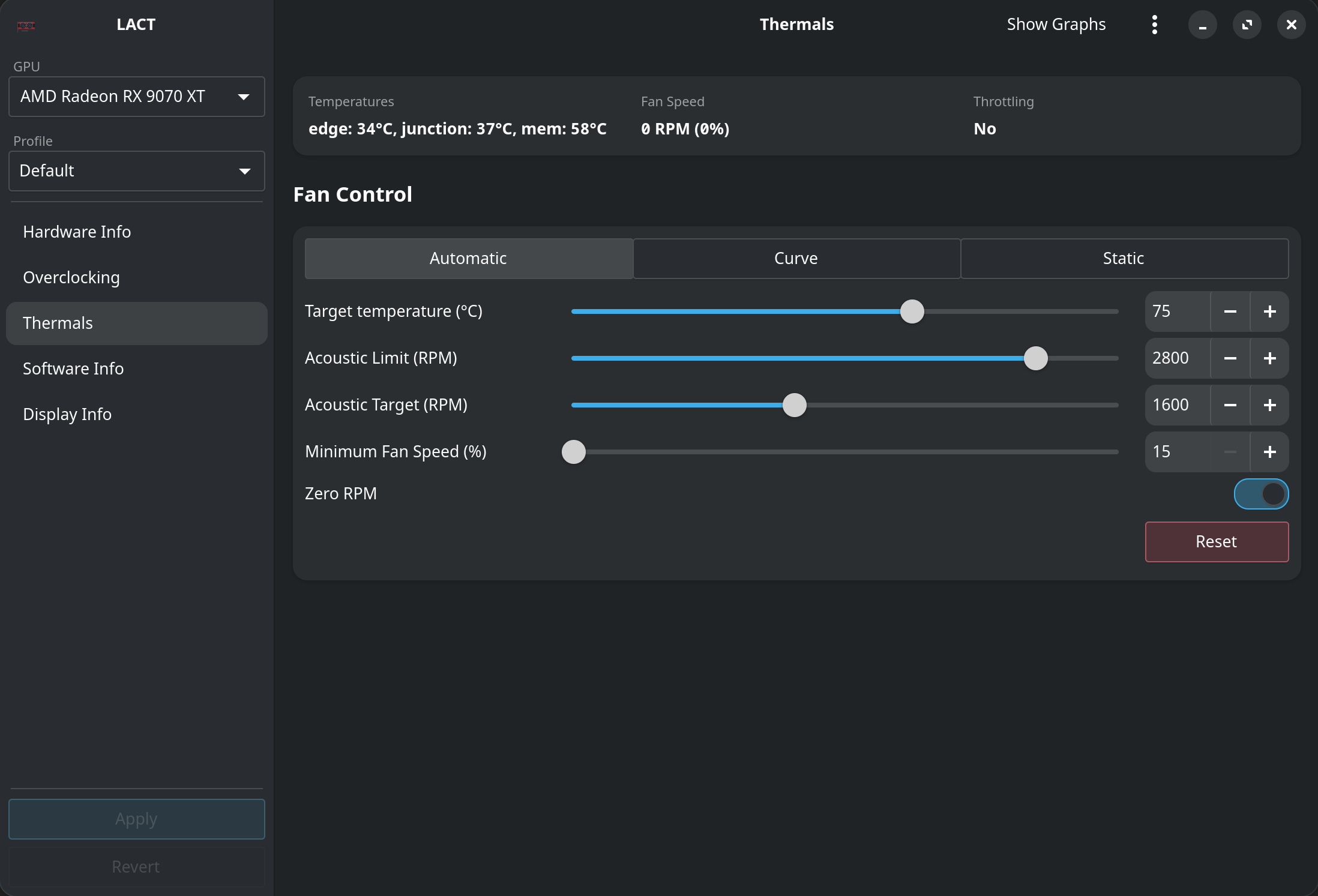Click the Throttling status value No
This screenshot has width=1318, height=896.
pos(985,129)
